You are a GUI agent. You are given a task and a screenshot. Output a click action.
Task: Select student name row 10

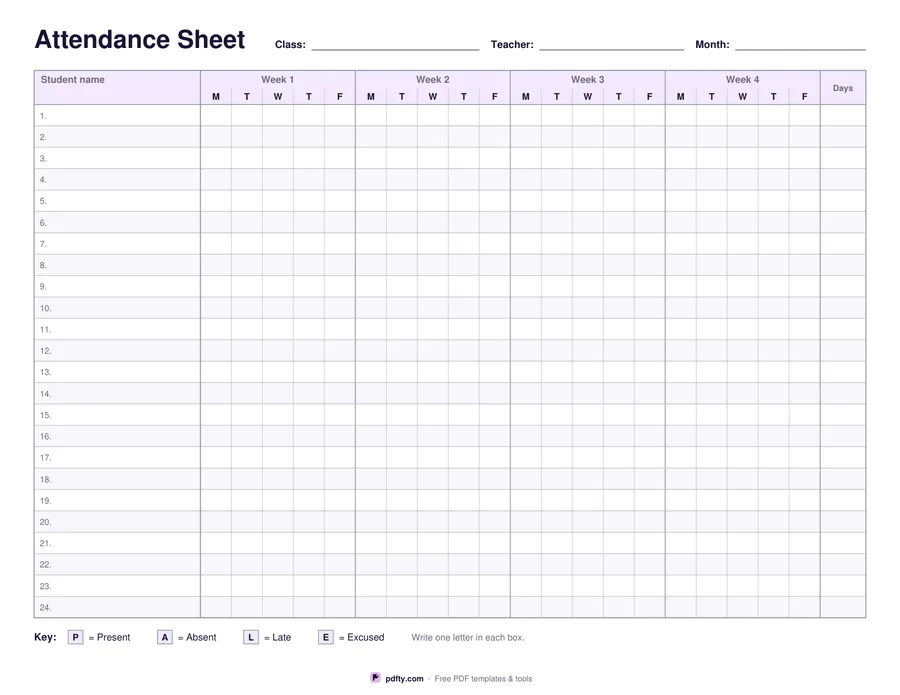point(117,308)
